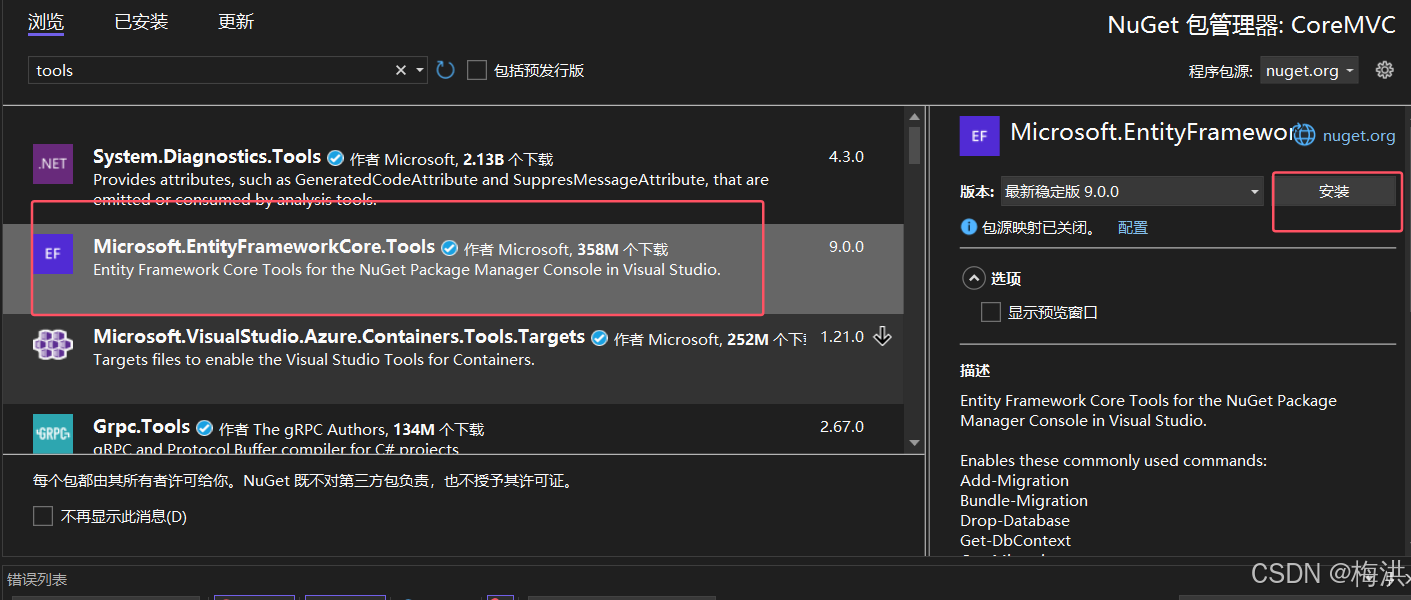Switch to the 浏览 tab
This screenshot has width=1411, height=600.
(x=46, y=22)
